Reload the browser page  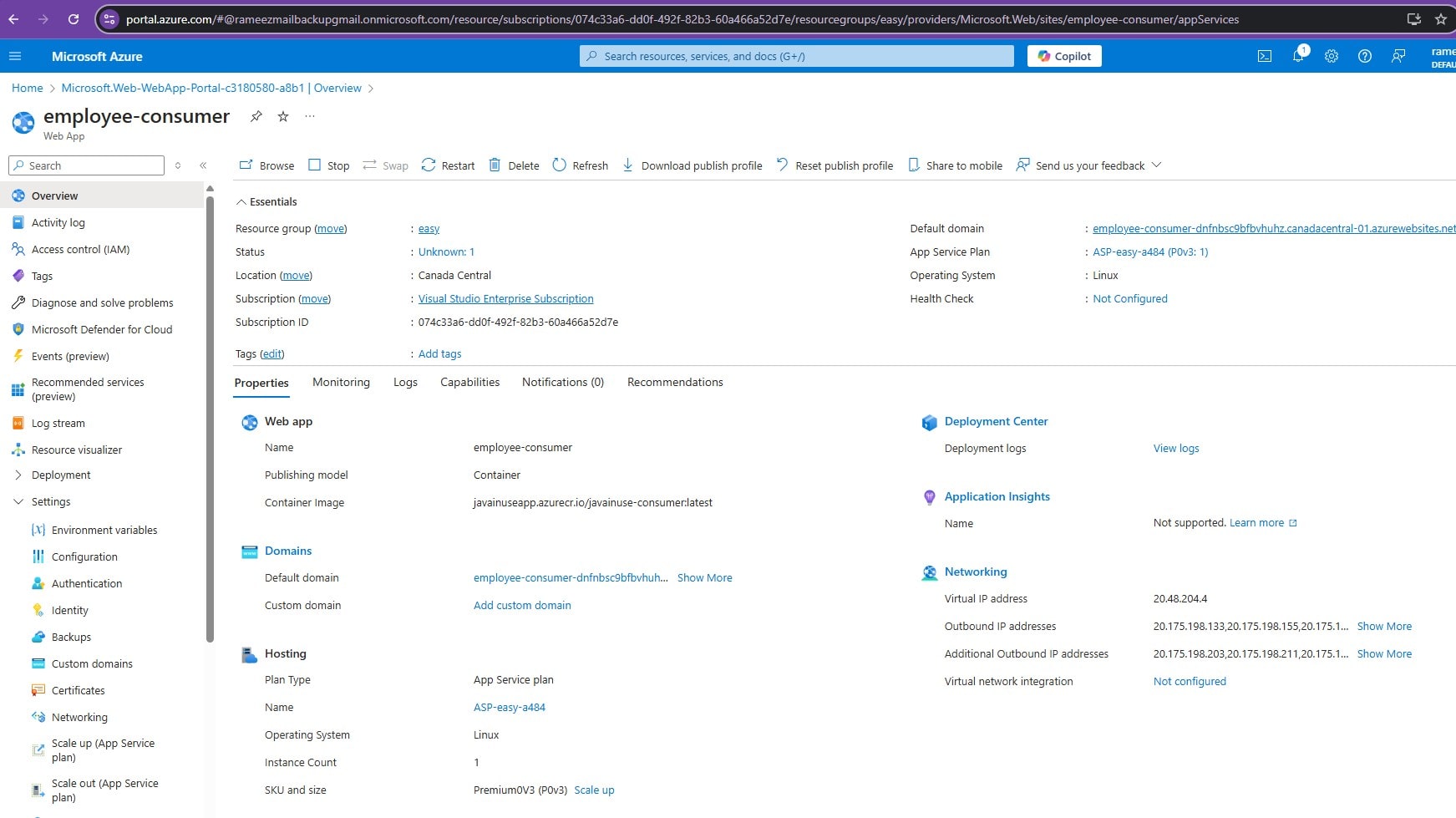[74, 18]
